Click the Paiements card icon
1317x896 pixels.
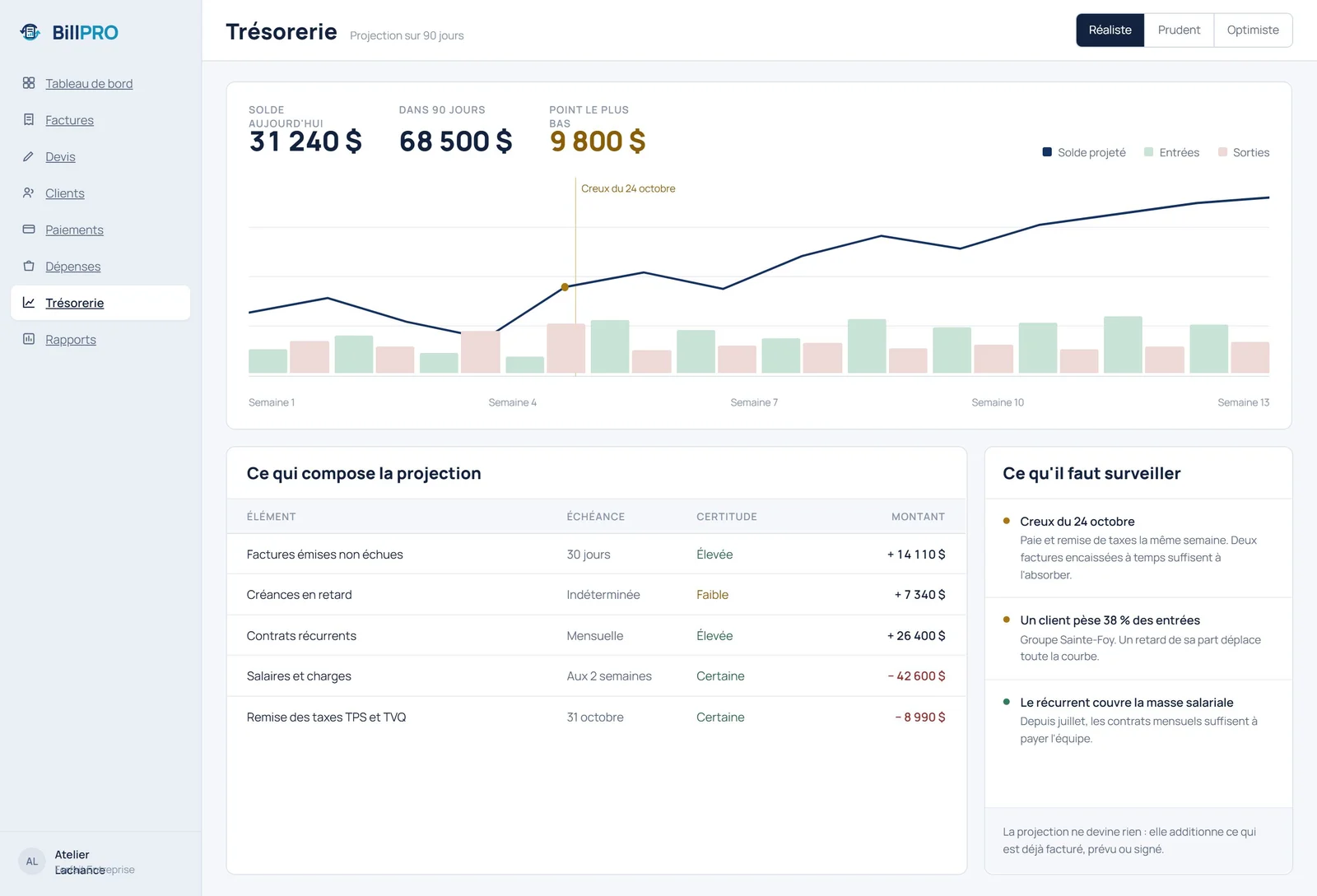coord(29,230)
